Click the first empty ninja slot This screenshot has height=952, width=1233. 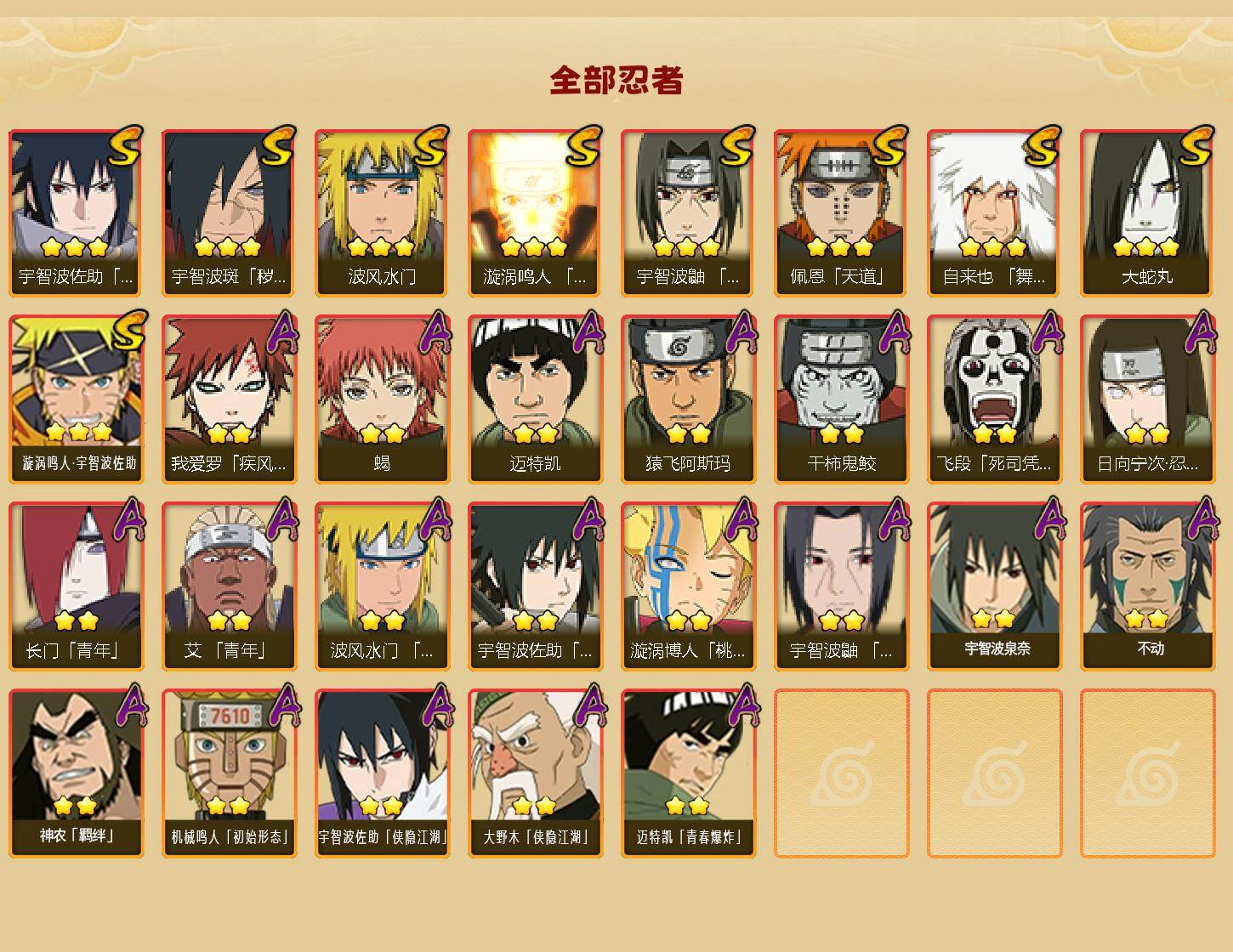(841, 773)
